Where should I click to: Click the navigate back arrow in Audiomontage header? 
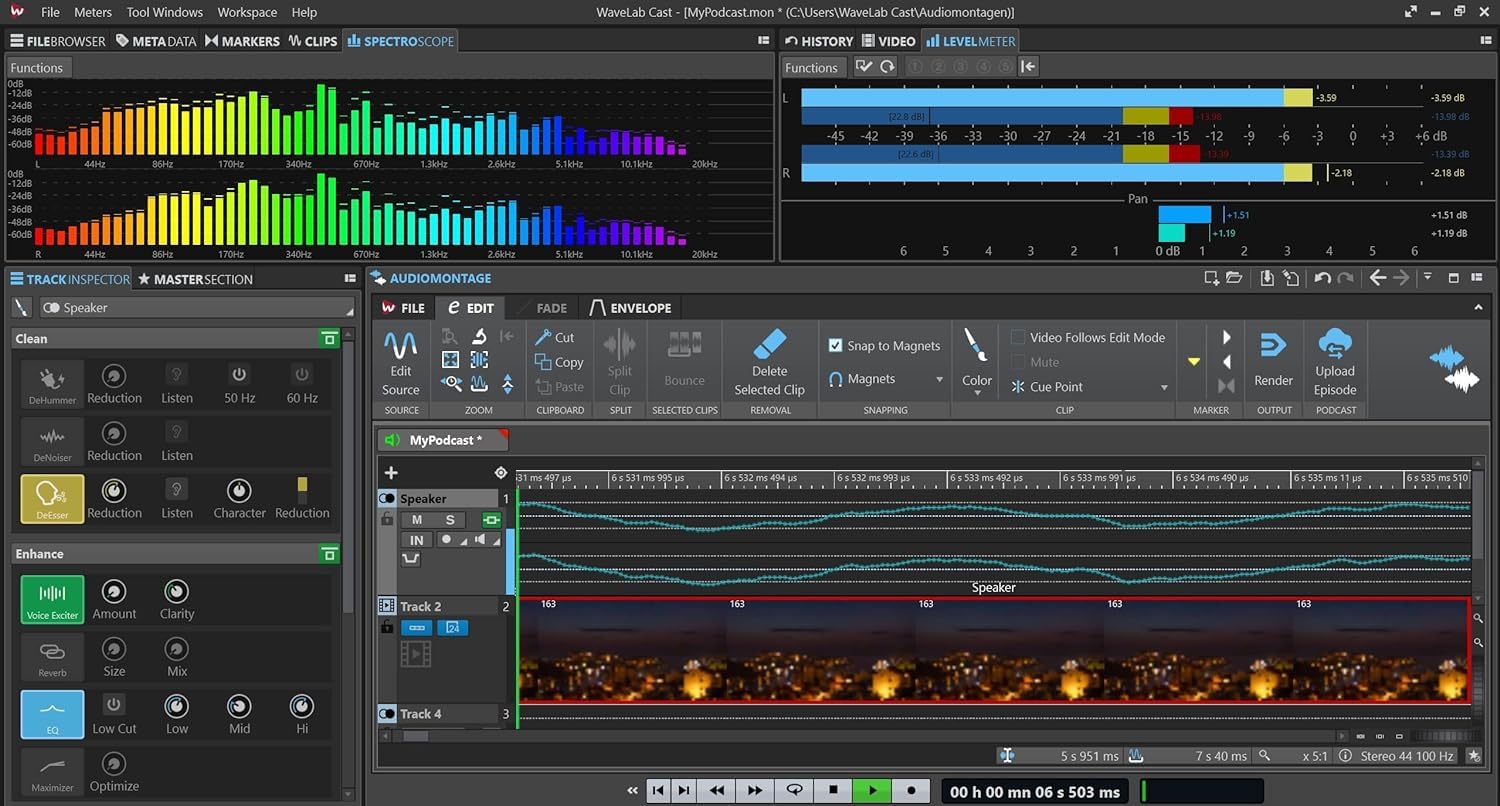pyautogui.click(x=1377, y=278)
